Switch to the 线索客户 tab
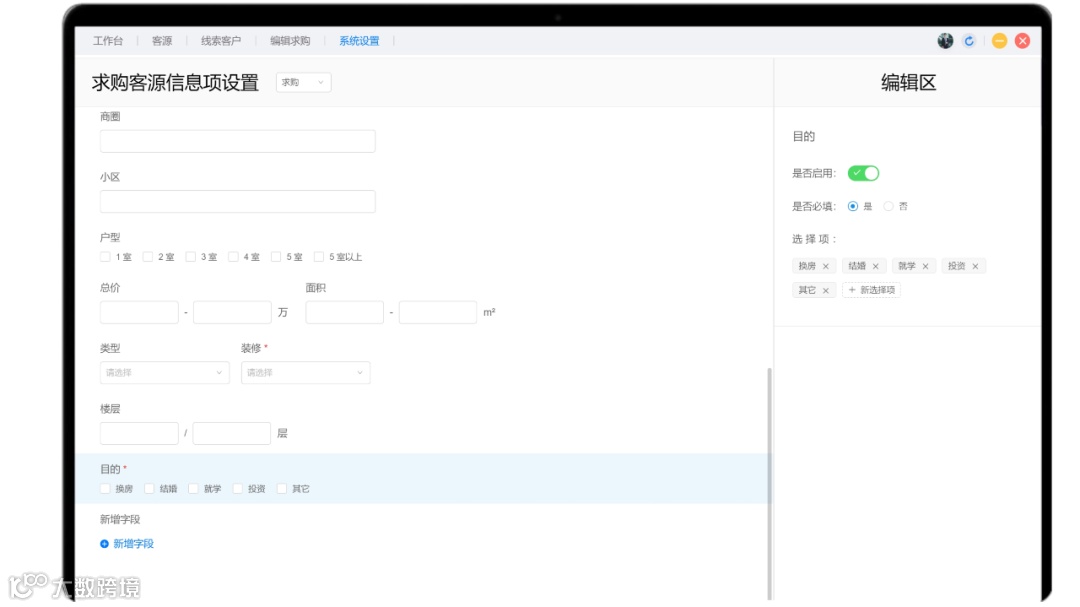This screenshot has height=607, width=1080. (x=221, y=41)
